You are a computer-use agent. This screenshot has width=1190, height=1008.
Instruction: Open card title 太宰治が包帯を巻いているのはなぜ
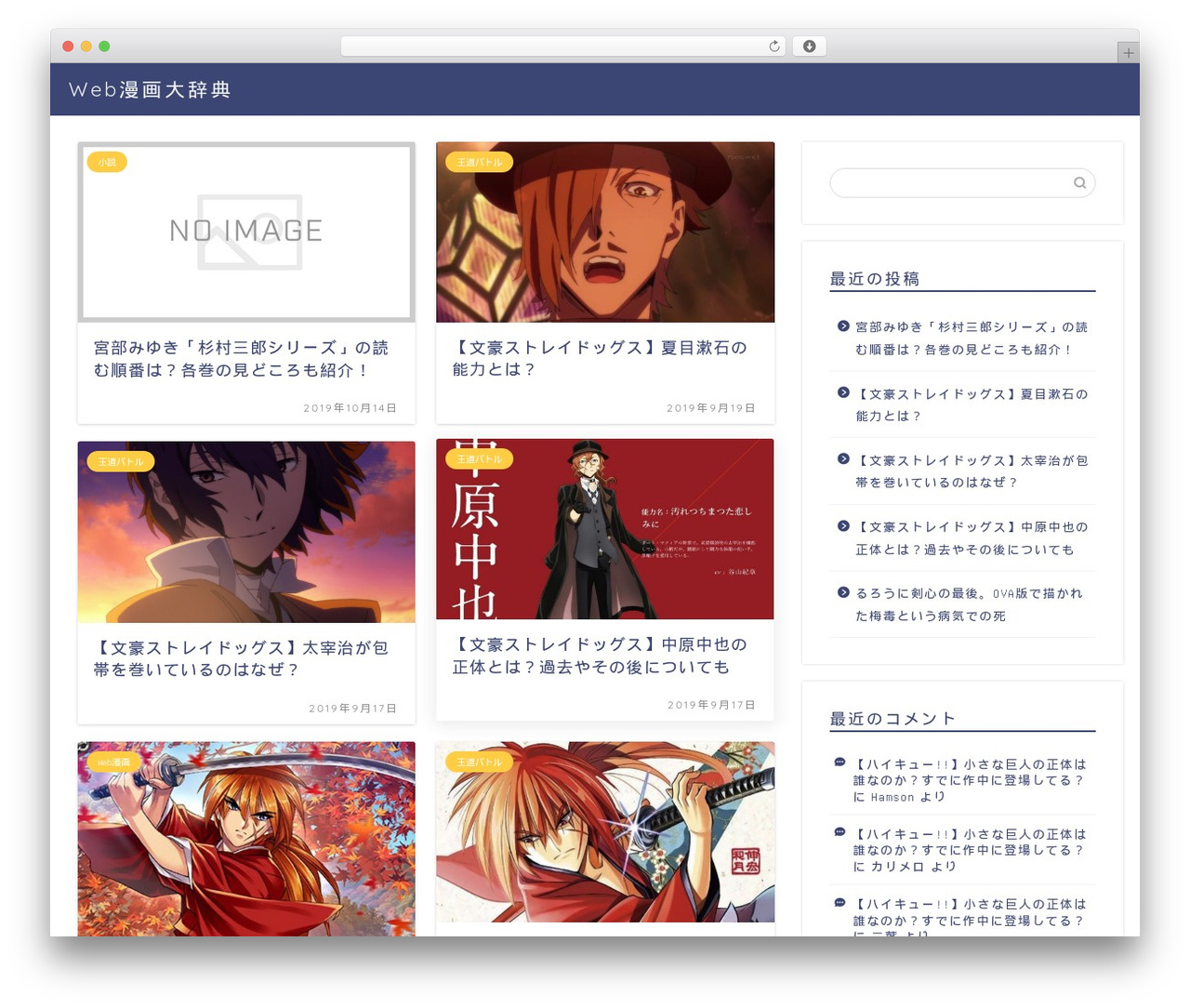pyautogui.click(x=241, y=658)
